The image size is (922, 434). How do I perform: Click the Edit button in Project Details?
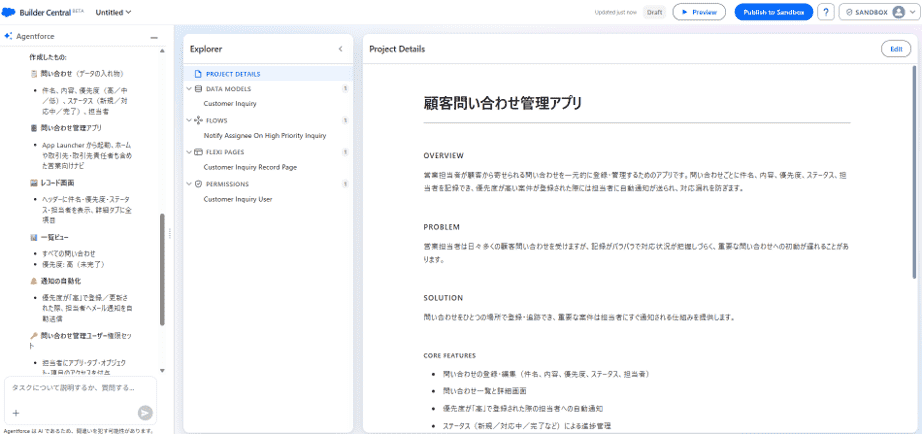click(896, 49)
